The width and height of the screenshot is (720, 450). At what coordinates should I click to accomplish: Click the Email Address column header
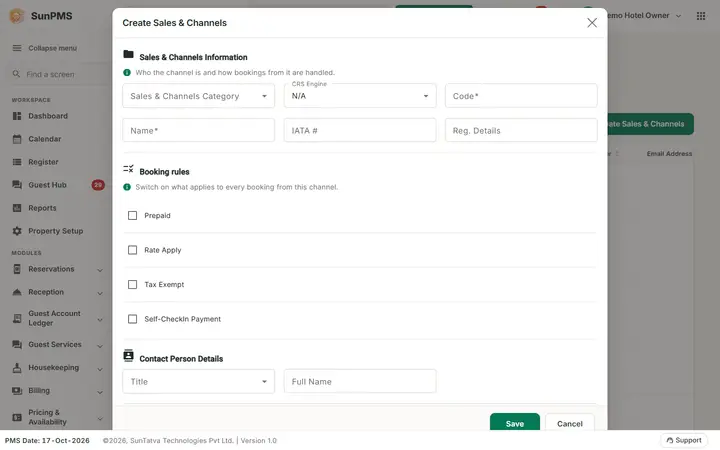click(669, 154)
